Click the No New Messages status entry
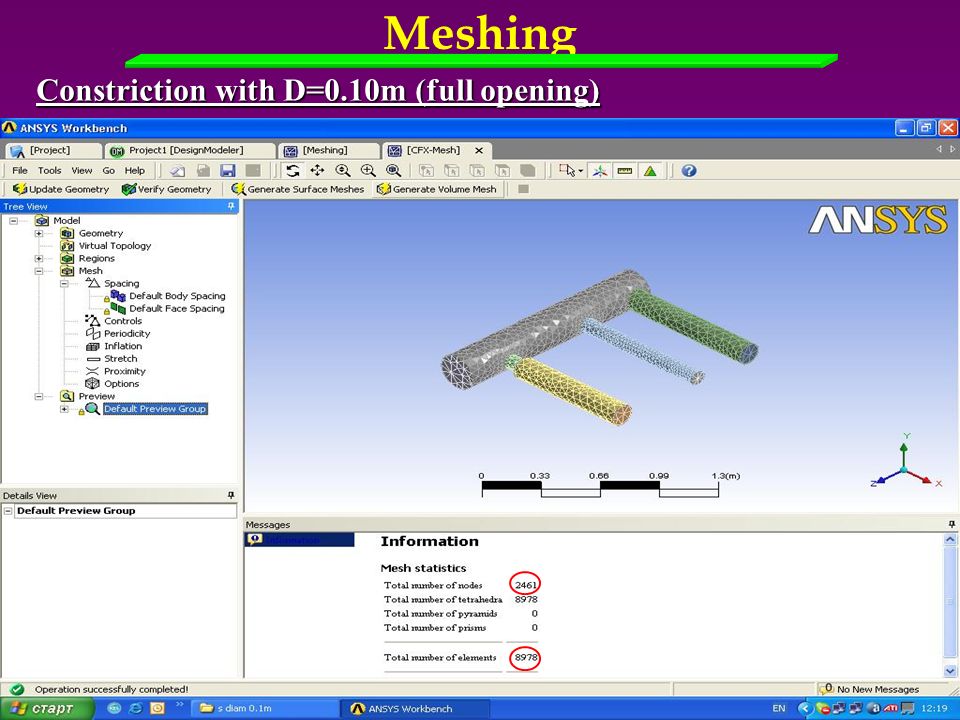The height and width of the screenshot is (720, 960). tap(870, 689)
